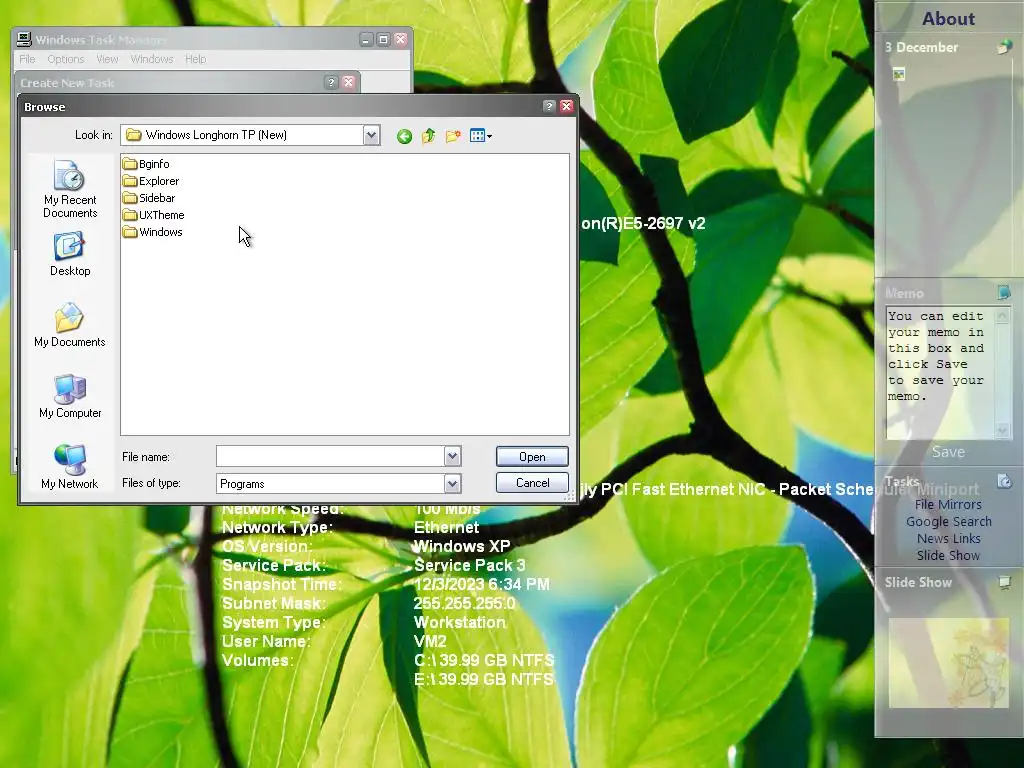The image size is (1024, 768).
Task: Open Google Search link
Action: [948, 522]
